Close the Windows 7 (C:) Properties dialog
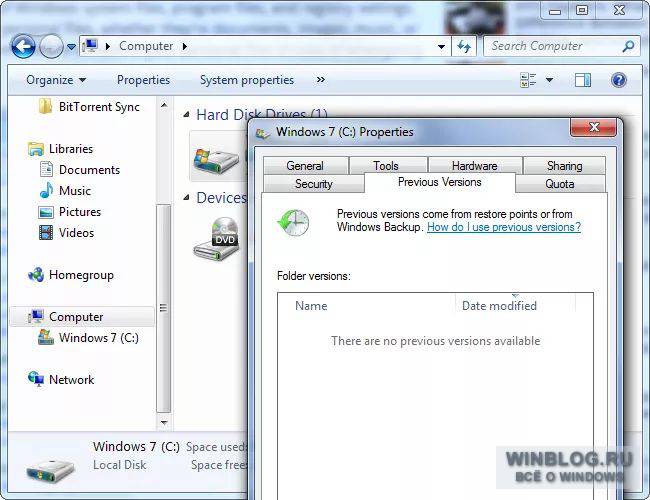Screen dimensions: 650x500 point(594,127)
